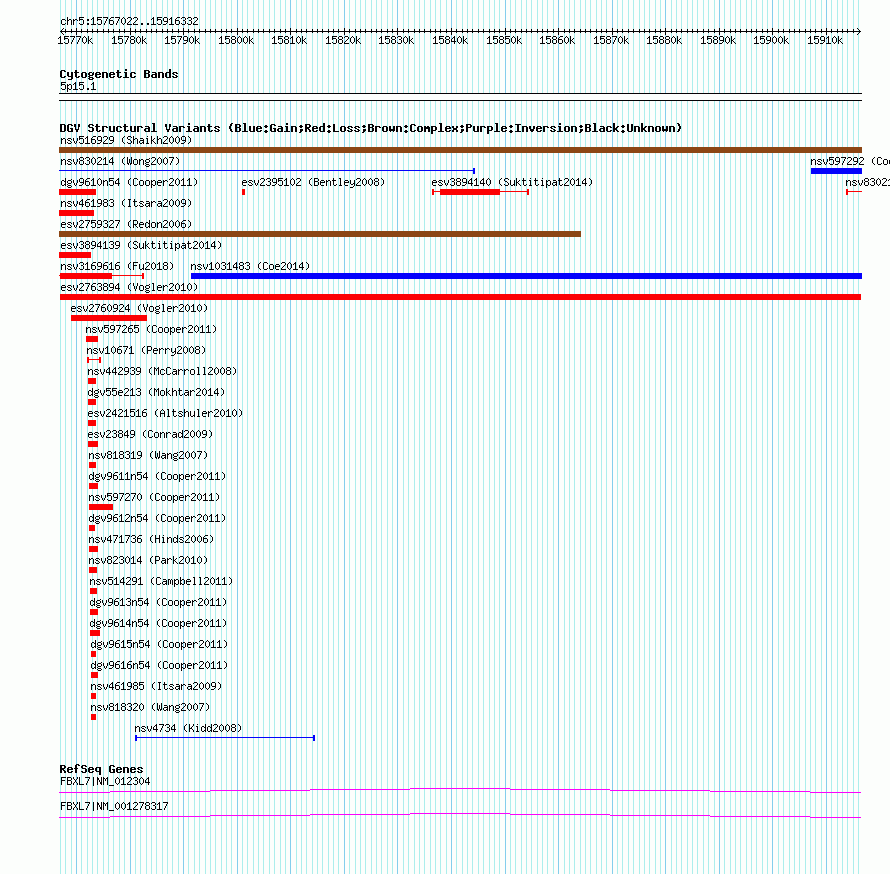The height and width of the screenshot is (874, 890).
Task: Click the esv2763894 (Vogler2010) label
Action: [129, 287]
